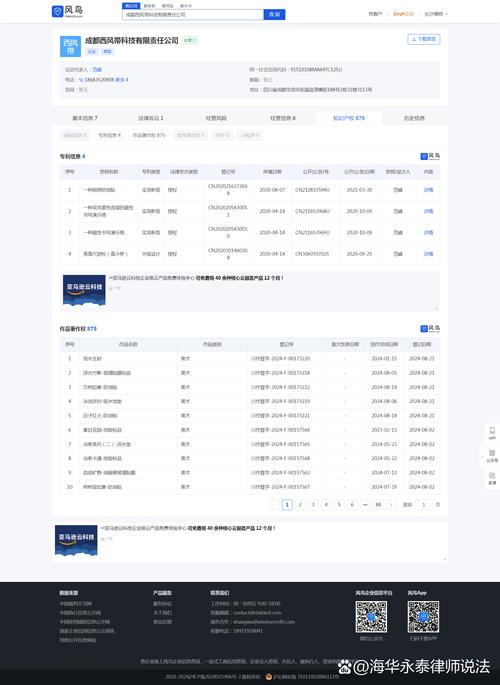The height and width of the screenshot is (685, 500).
Task: Close the ad banner above the copyright table
Action: point(436,308)
